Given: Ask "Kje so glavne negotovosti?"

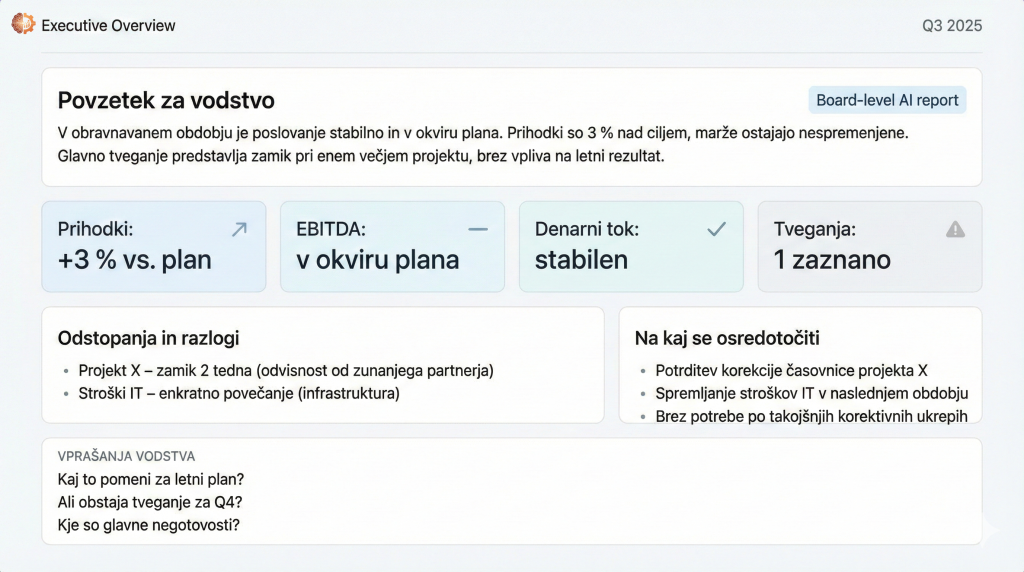Looking at the screenshot, I should pos(149,524).
